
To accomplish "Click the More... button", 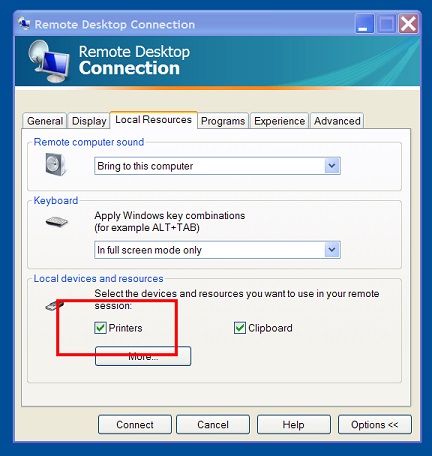I will [143, 356].
